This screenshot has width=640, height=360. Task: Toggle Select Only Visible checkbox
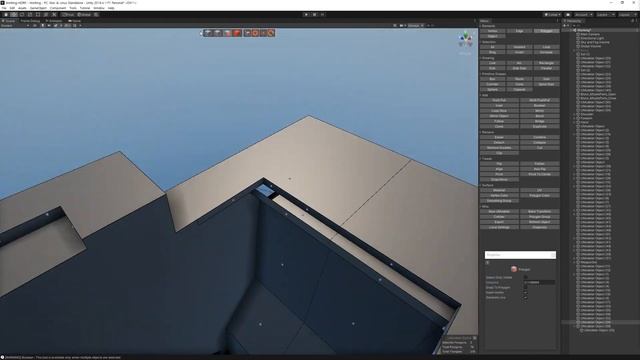[x=525, y=278]
